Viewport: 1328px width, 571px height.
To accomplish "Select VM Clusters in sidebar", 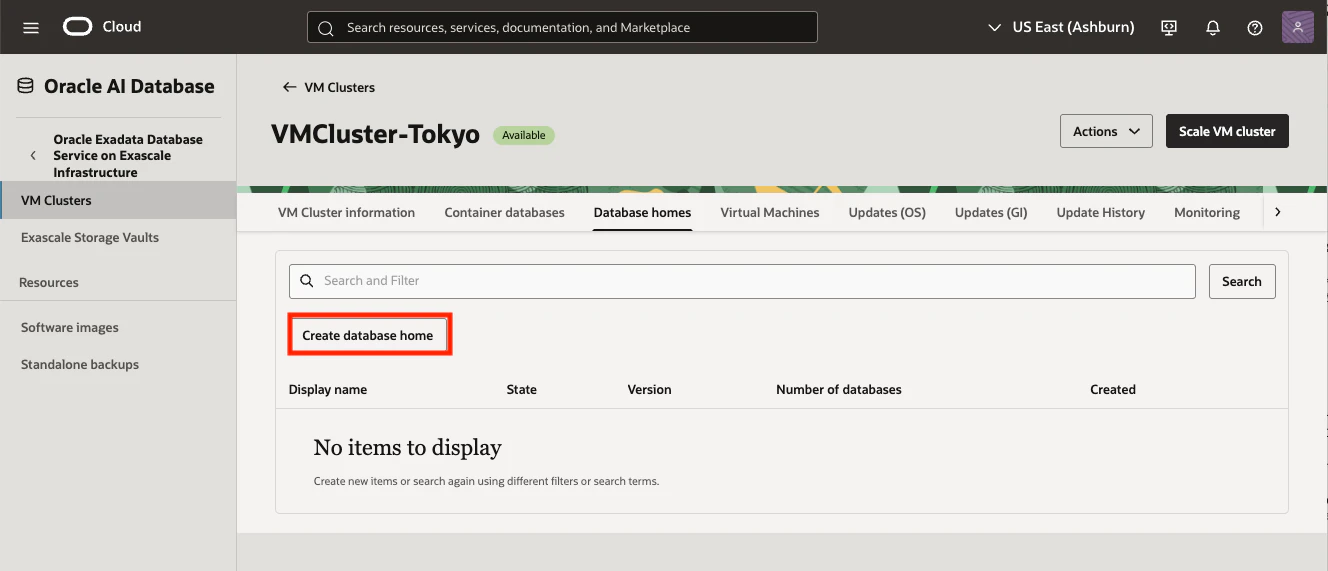I will [x=118, y=200].
